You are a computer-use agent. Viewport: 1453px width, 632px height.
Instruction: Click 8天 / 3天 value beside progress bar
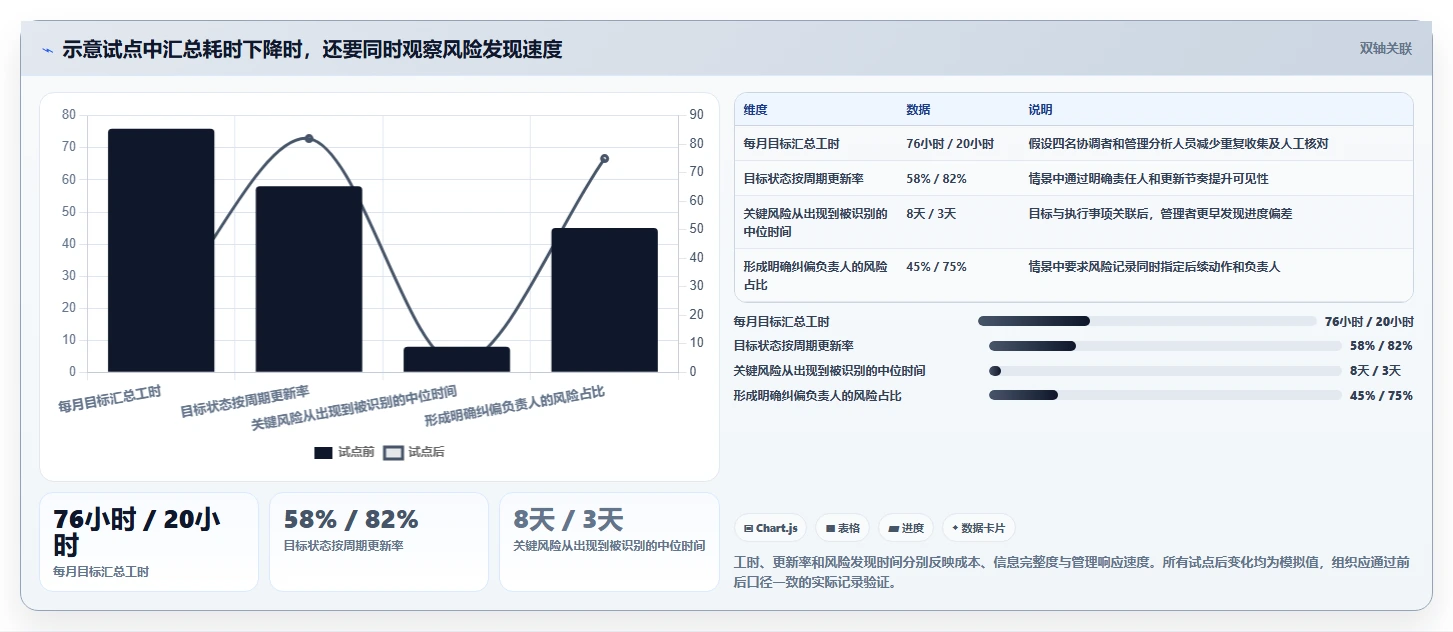[1375, 371]
